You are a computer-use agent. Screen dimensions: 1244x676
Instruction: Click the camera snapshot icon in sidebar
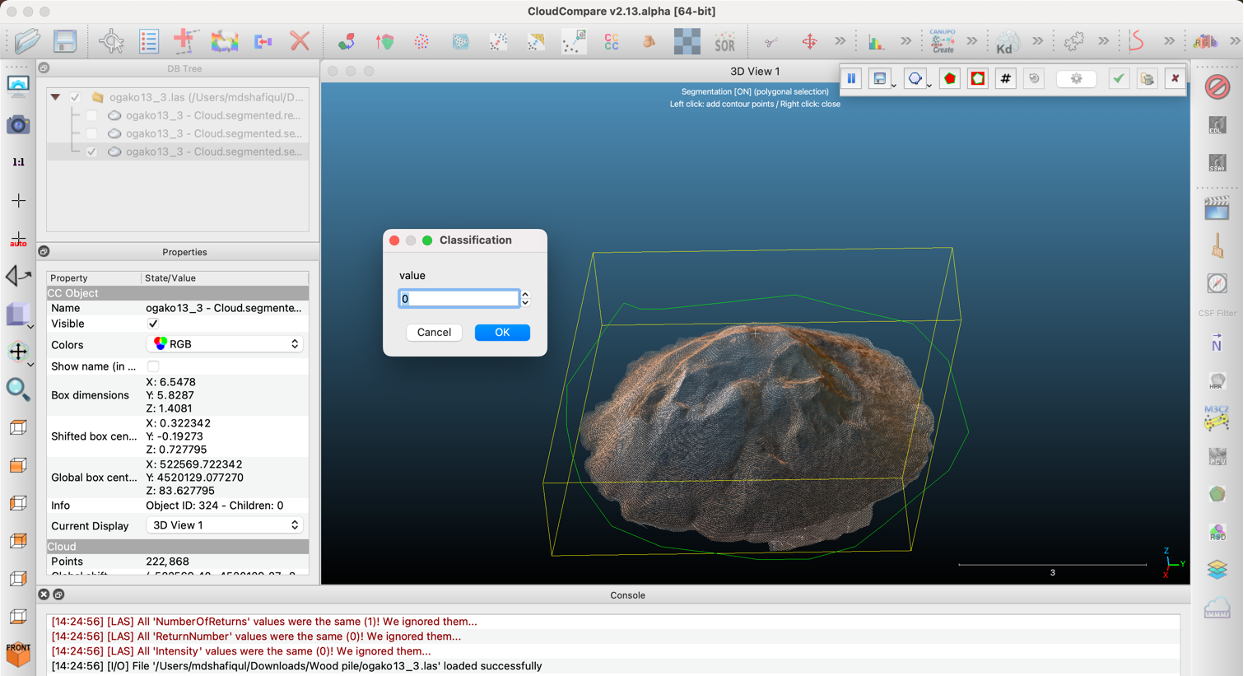18,125
